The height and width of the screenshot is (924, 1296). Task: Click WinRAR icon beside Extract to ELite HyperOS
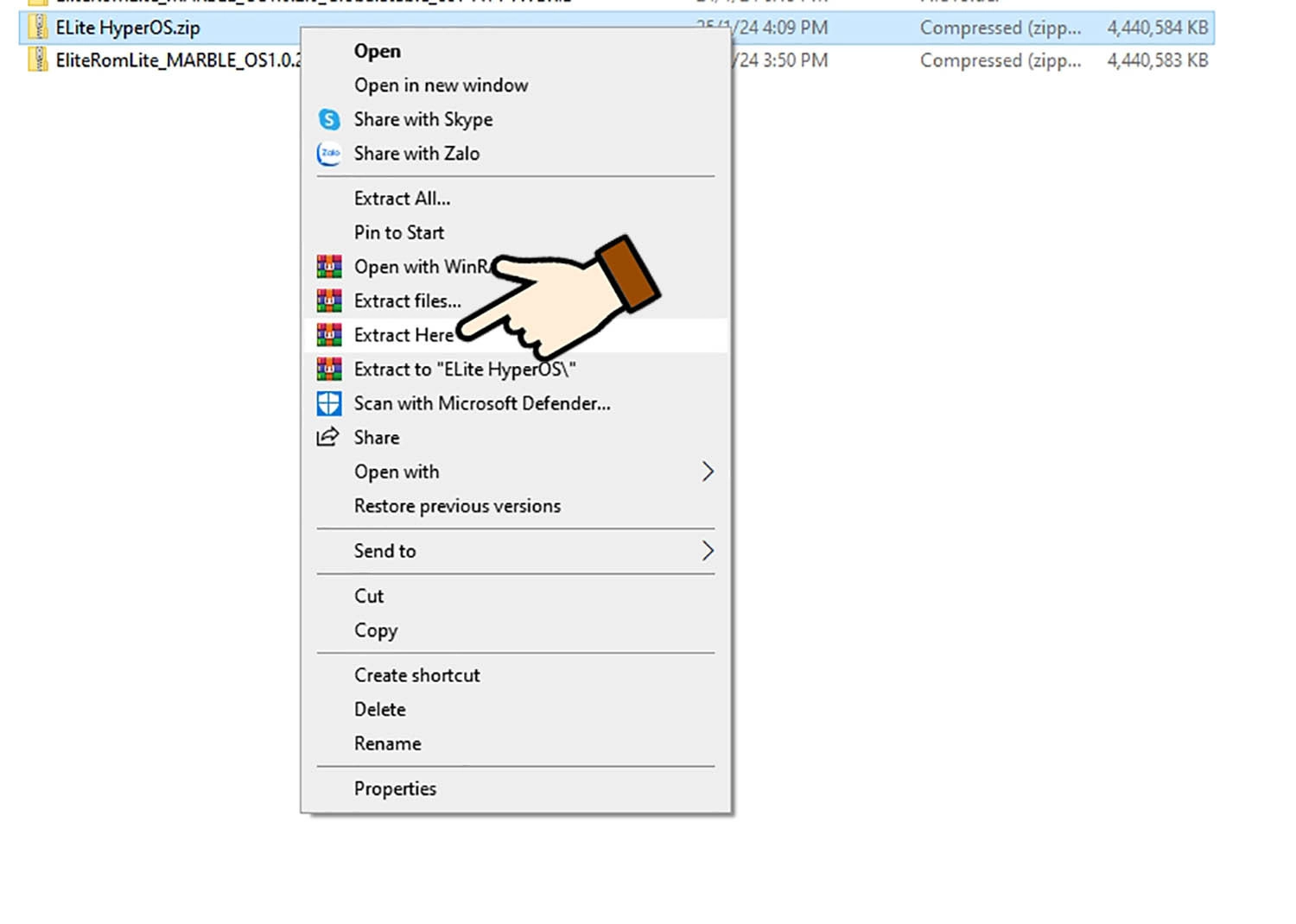click(328, 369)
